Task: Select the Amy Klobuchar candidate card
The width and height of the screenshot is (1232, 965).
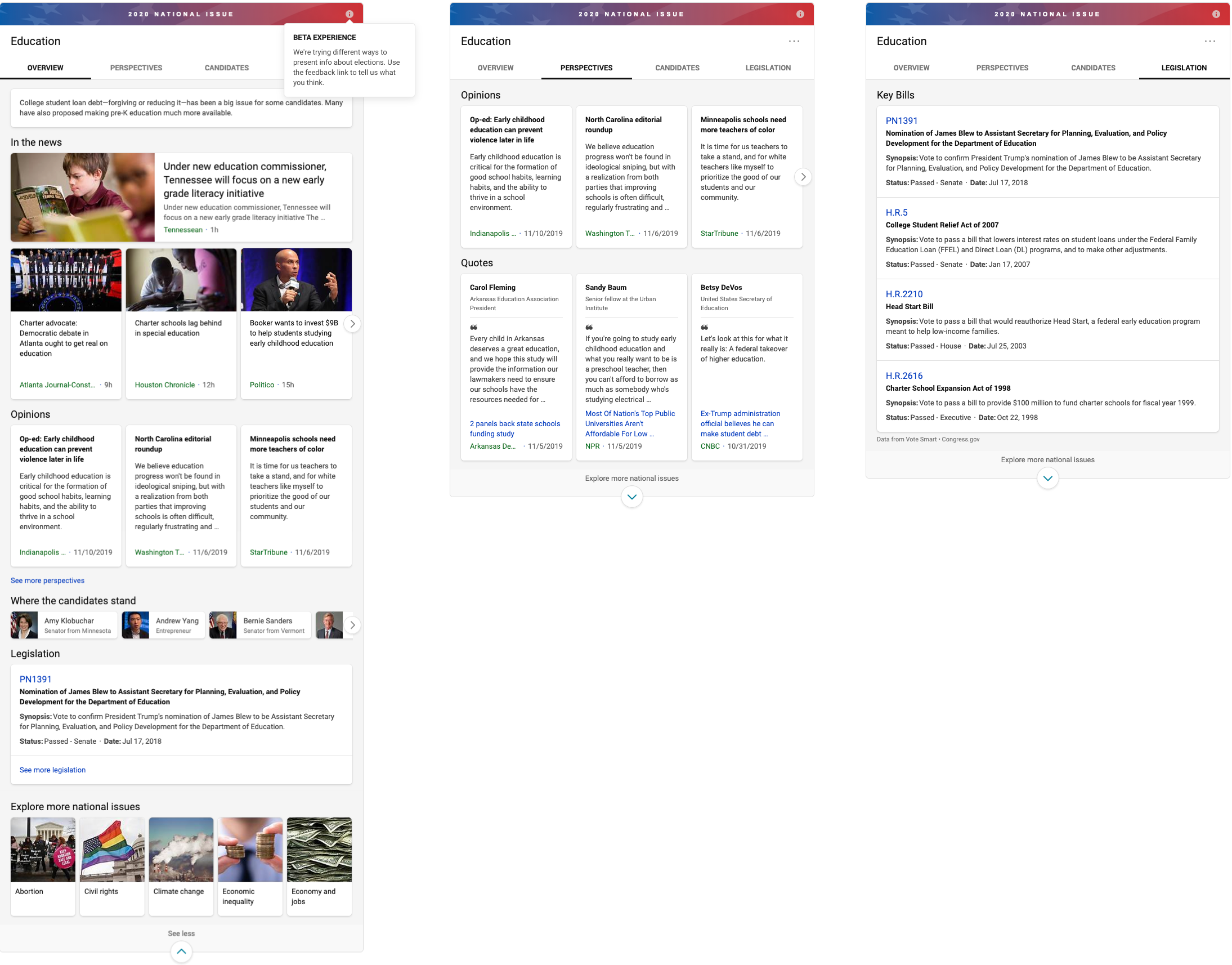Action: [63, 625]
